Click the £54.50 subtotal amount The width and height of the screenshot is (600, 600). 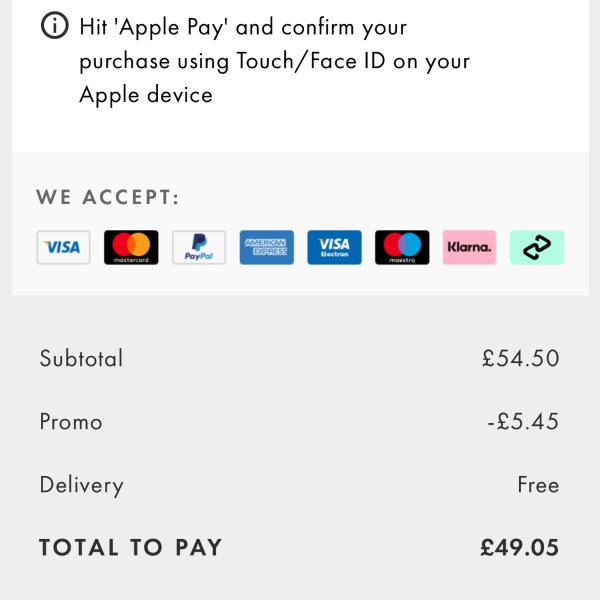point(520,358)
